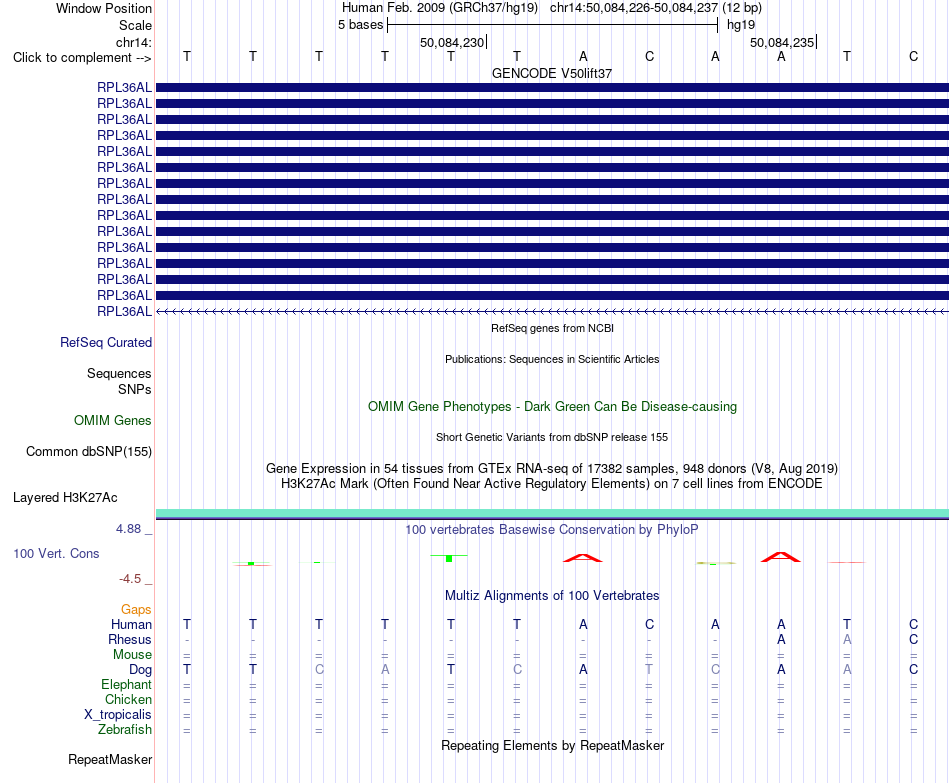
Task: Select the X_tropicalis alignment row label
Action: click(118, 715)
